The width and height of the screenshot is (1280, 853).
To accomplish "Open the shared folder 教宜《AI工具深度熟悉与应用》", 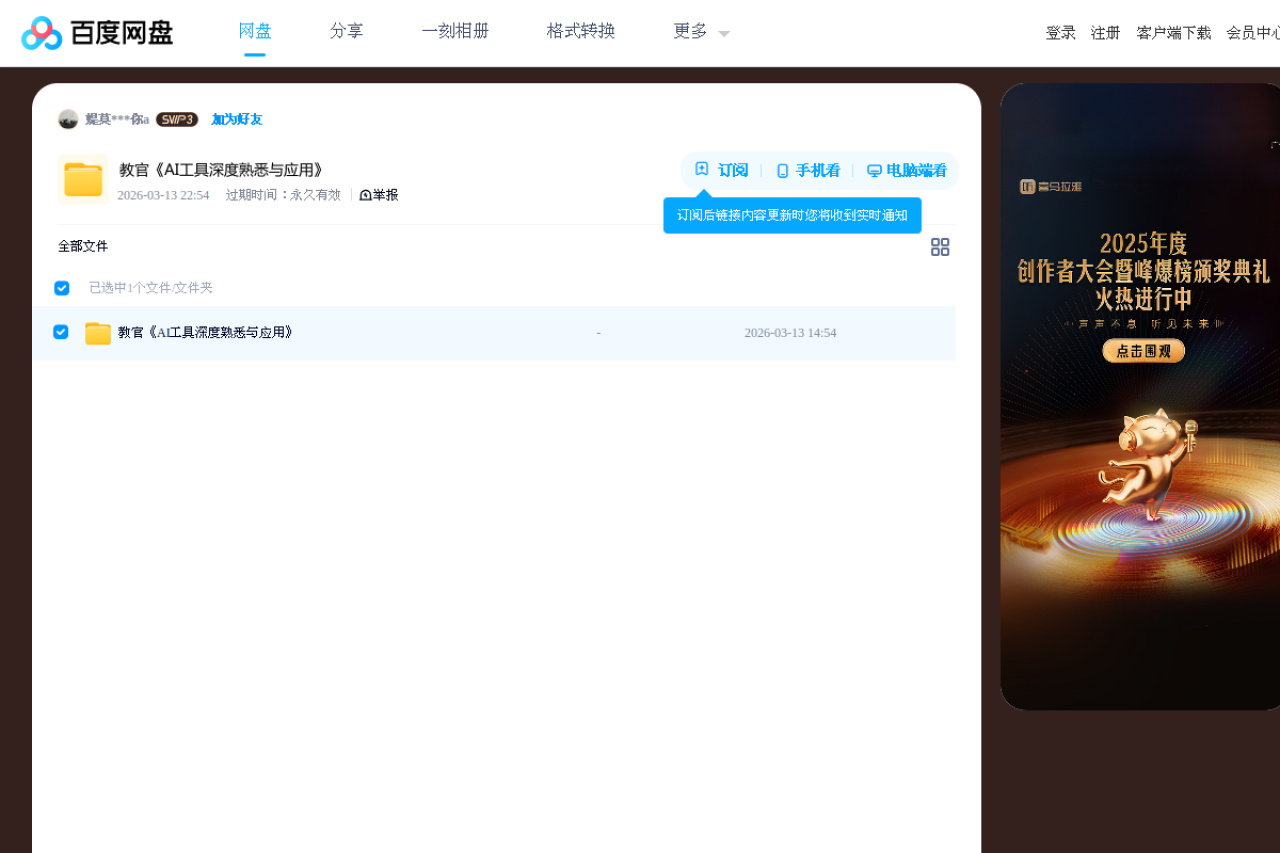I will [205, 332].
